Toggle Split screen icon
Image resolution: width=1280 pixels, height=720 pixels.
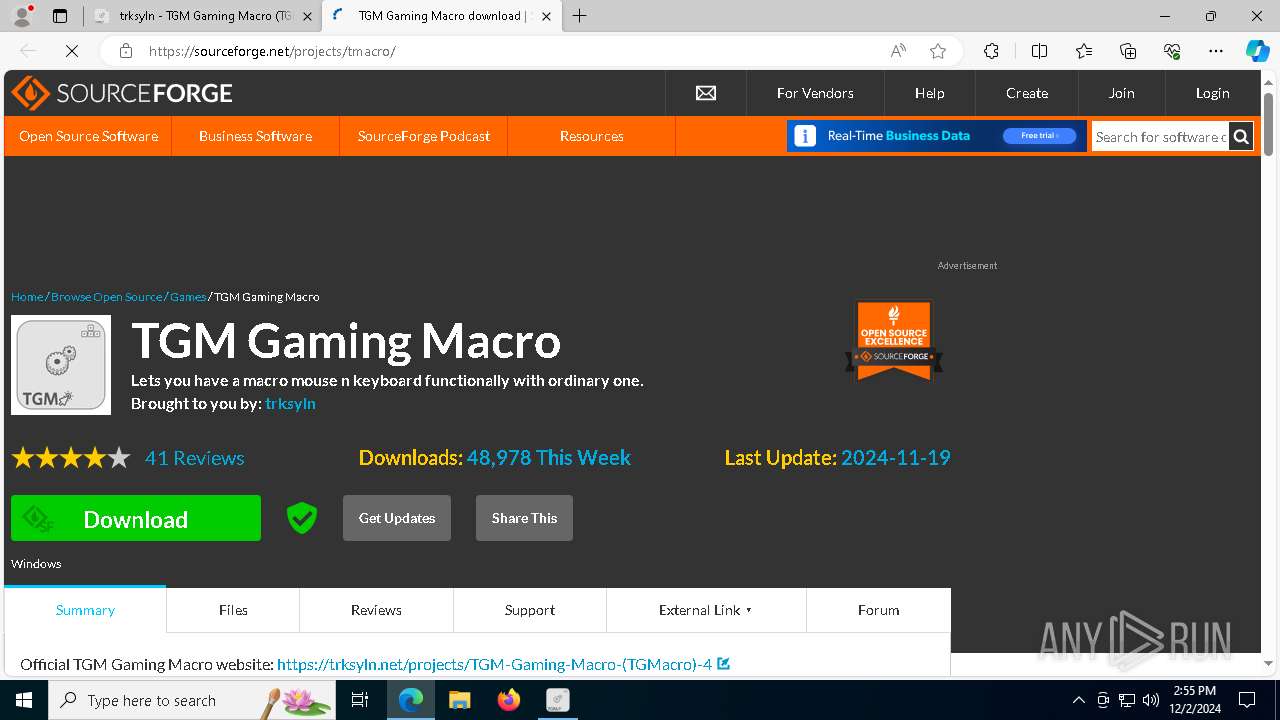[x=1039, y=51]
